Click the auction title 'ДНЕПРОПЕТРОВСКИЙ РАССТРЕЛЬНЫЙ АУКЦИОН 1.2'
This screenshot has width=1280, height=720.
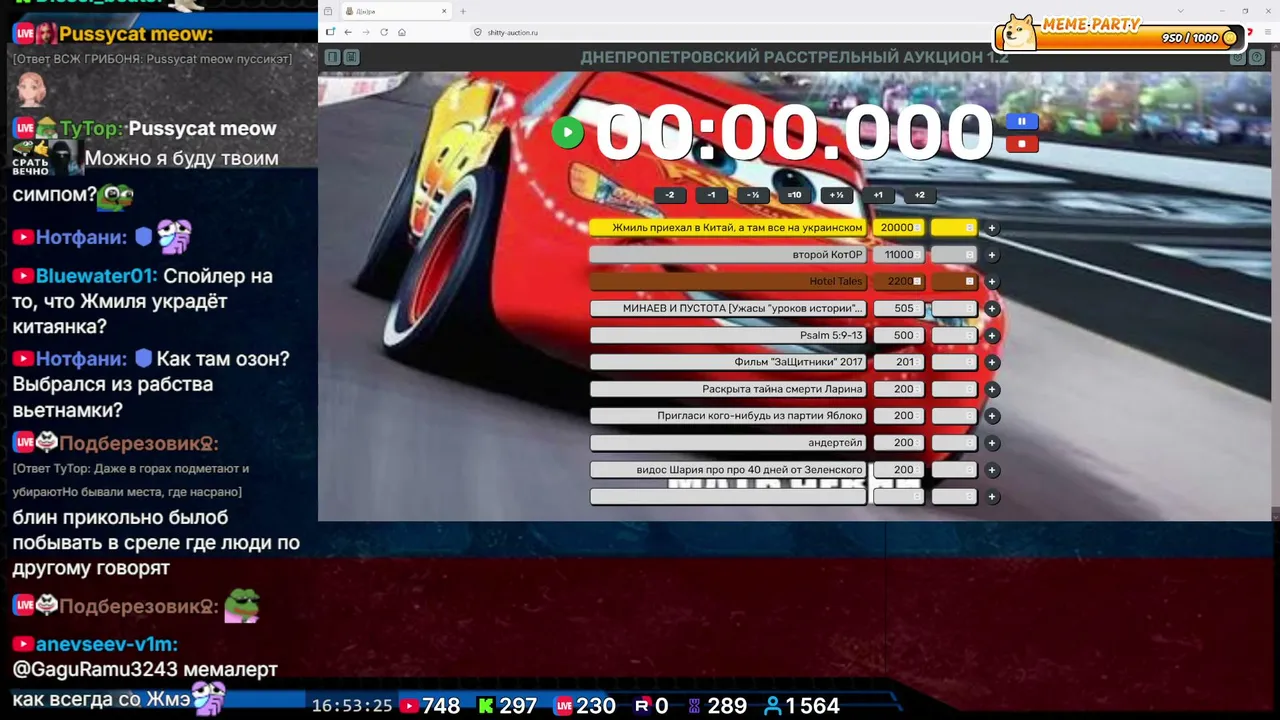794,58
